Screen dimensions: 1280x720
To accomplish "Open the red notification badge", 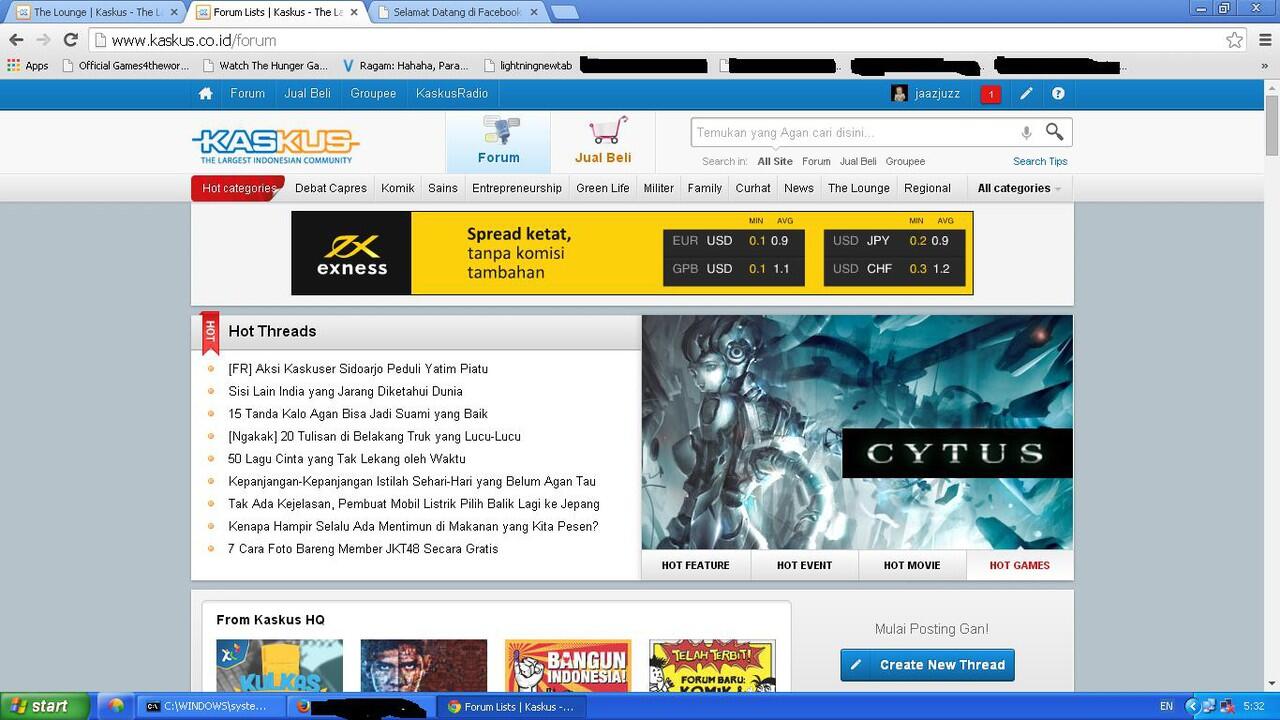I will (990, 94).
